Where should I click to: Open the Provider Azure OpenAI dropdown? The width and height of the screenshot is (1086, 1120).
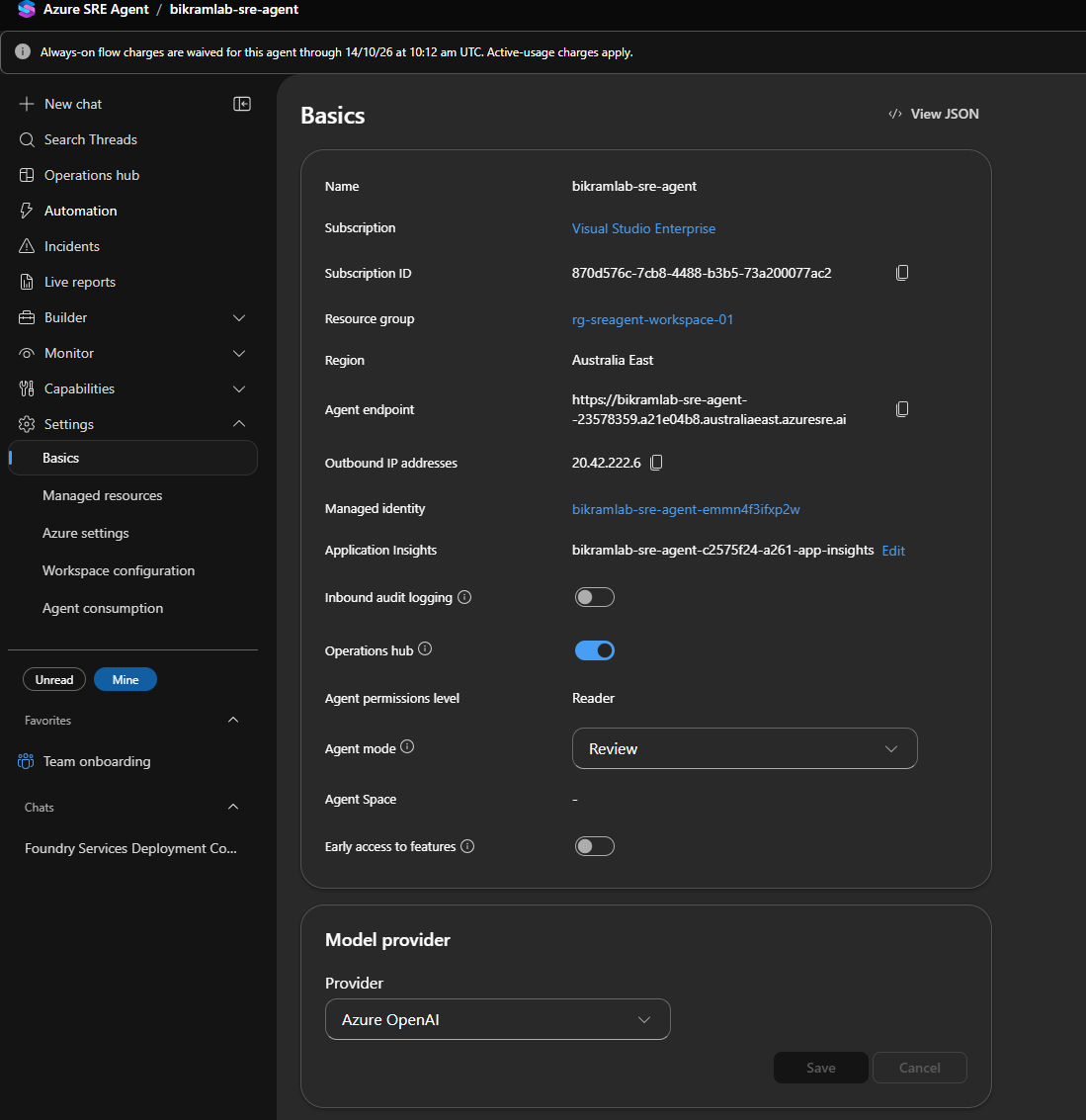(498, 1019)
